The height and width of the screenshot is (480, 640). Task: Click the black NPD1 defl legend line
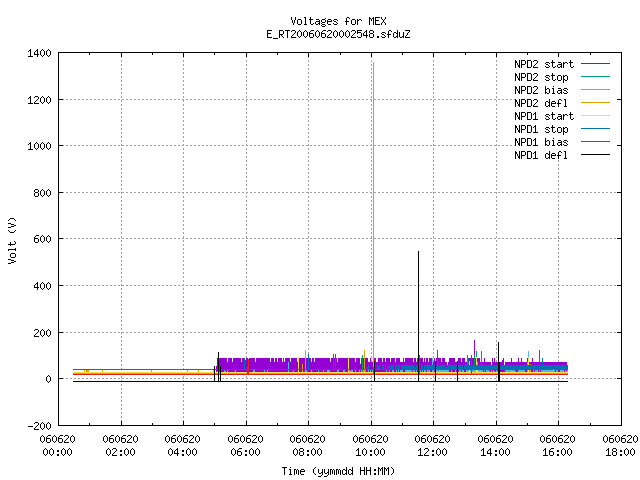(595, 155)
